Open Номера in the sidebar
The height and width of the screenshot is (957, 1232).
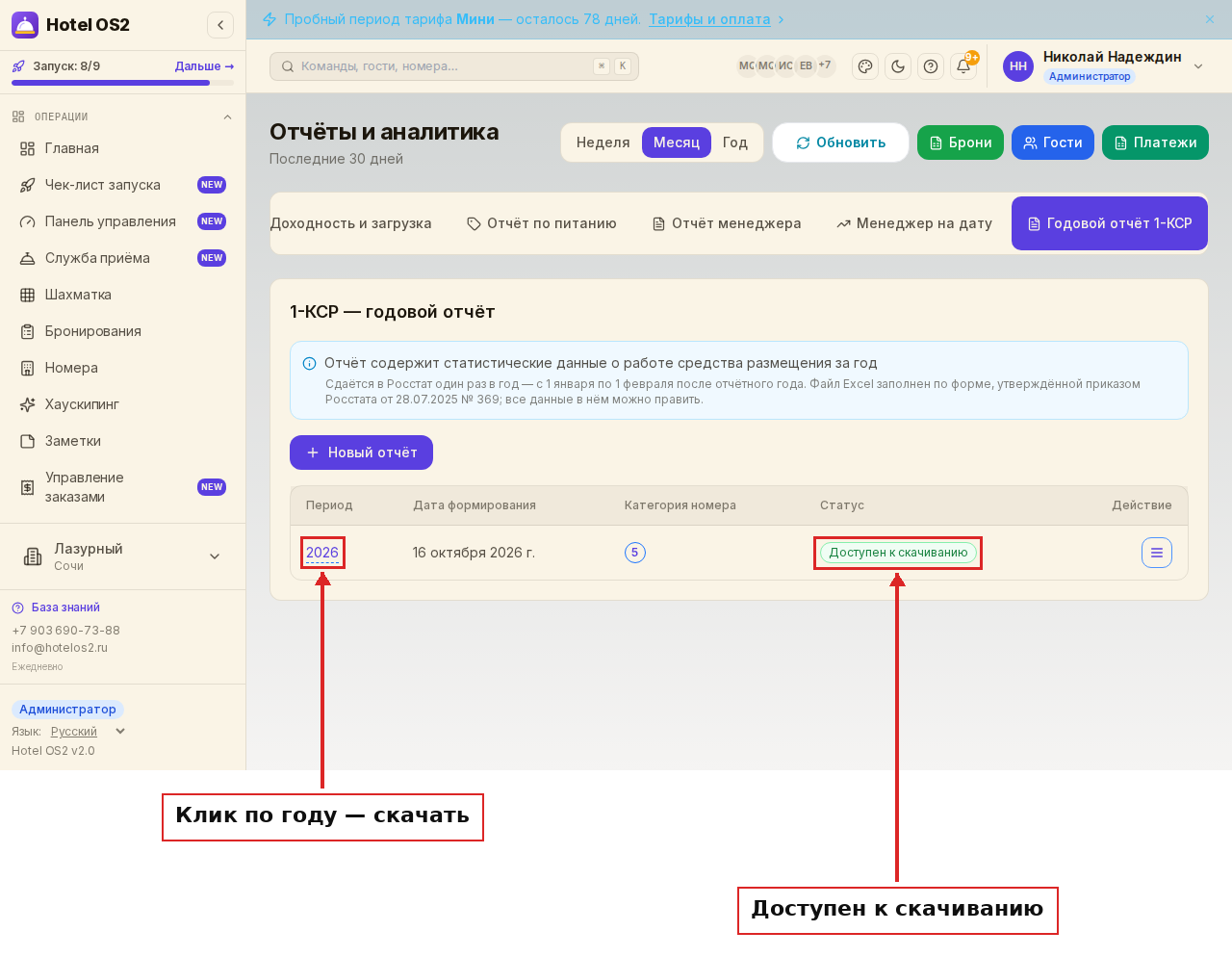pos(123,368)
